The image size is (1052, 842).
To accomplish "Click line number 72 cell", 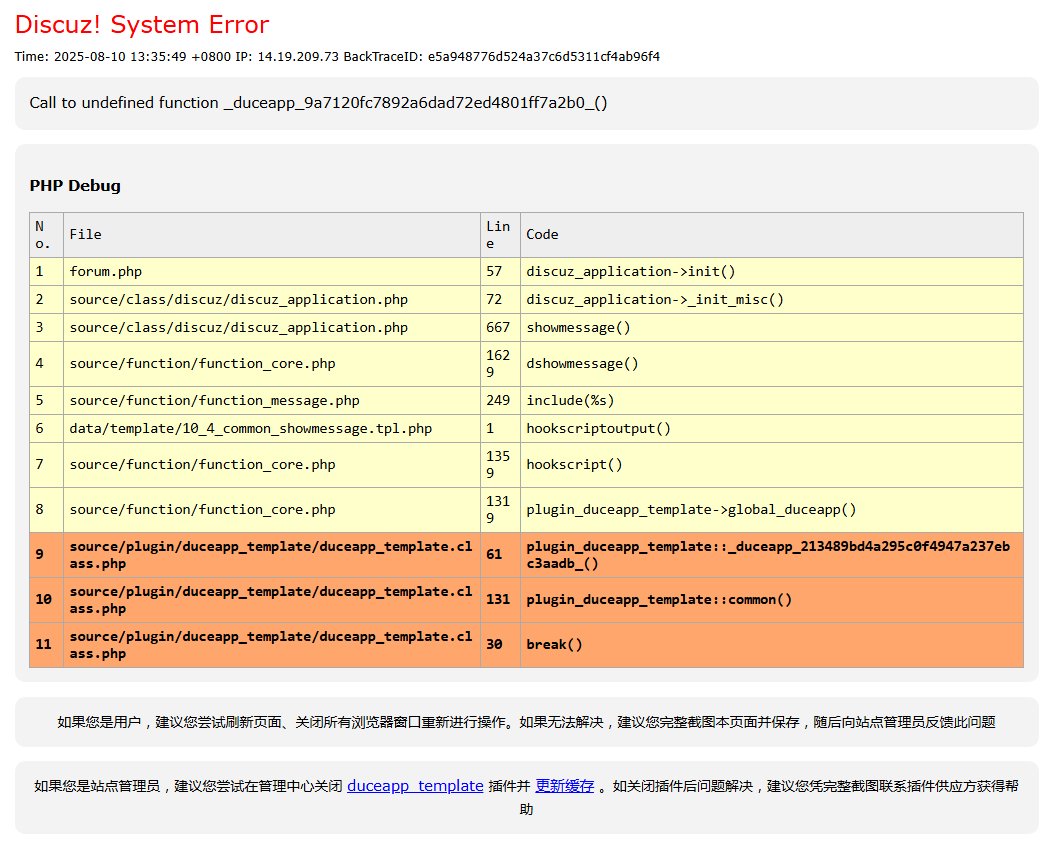I will coord(500,300).
